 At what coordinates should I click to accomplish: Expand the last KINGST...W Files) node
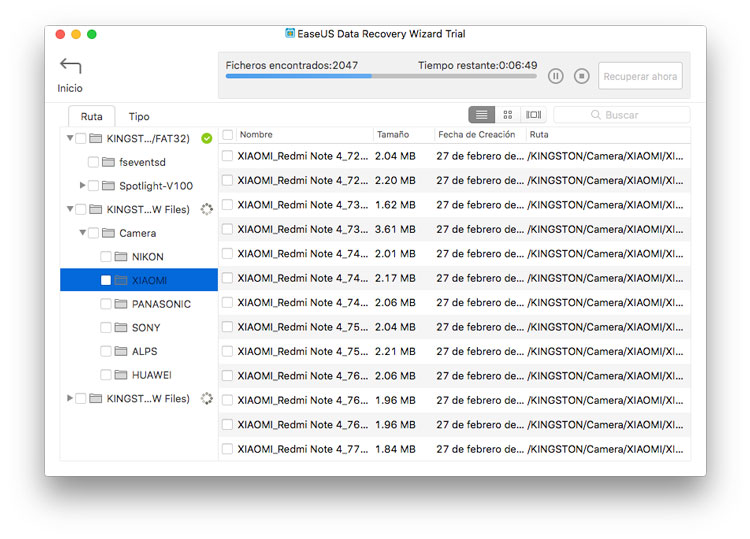pyautogui.click(x=70, y=398)
